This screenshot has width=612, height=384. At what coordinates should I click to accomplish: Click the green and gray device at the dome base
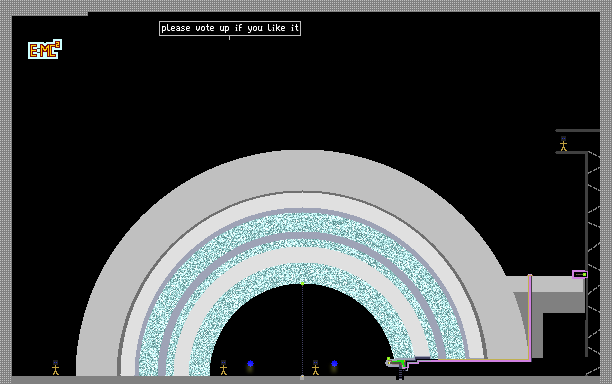(x=397, y=363)
